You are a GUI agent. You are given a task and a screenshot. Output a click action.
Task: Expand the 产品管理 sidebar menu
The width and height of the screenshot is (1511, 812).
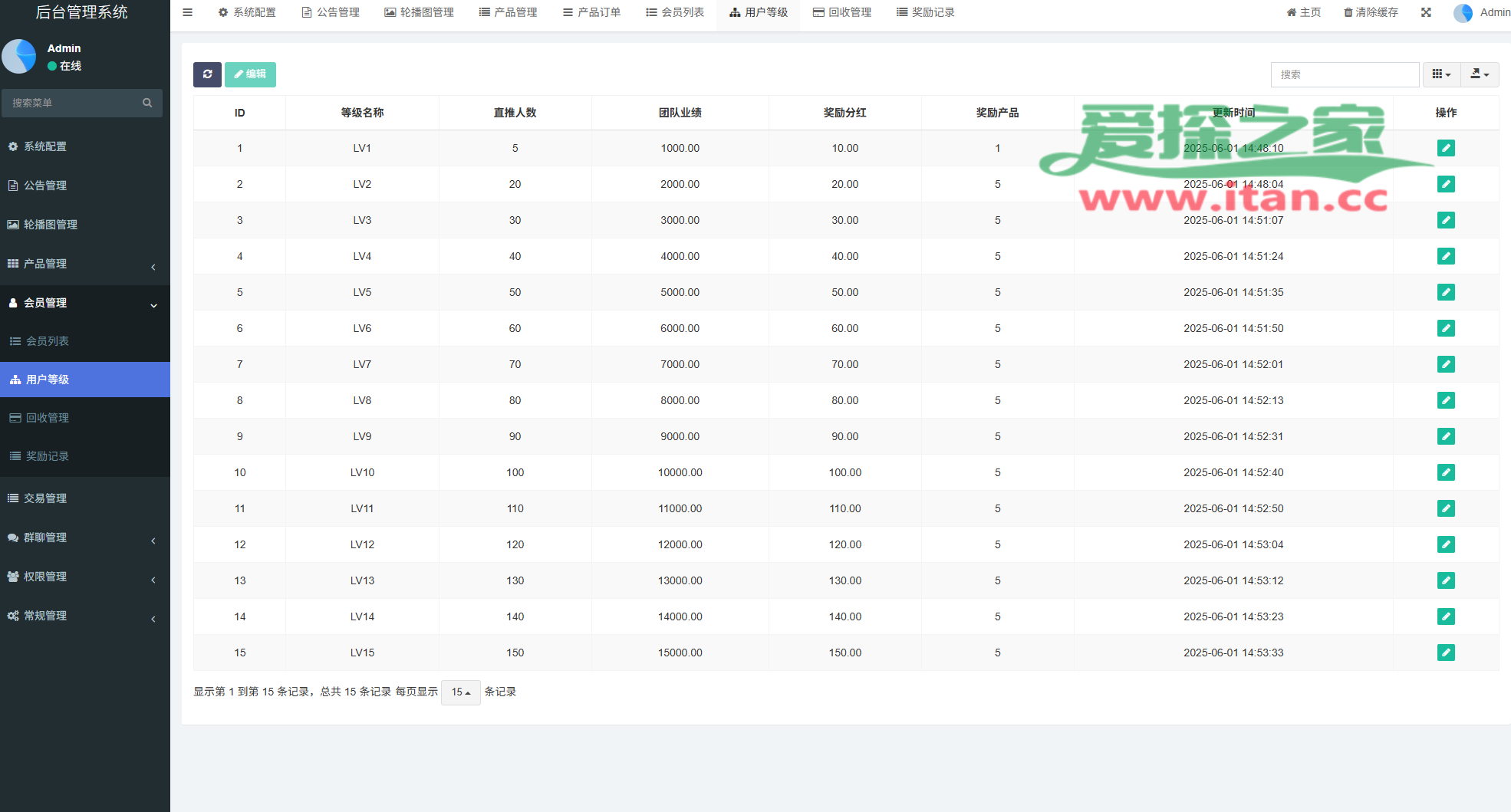pos(84,264)
